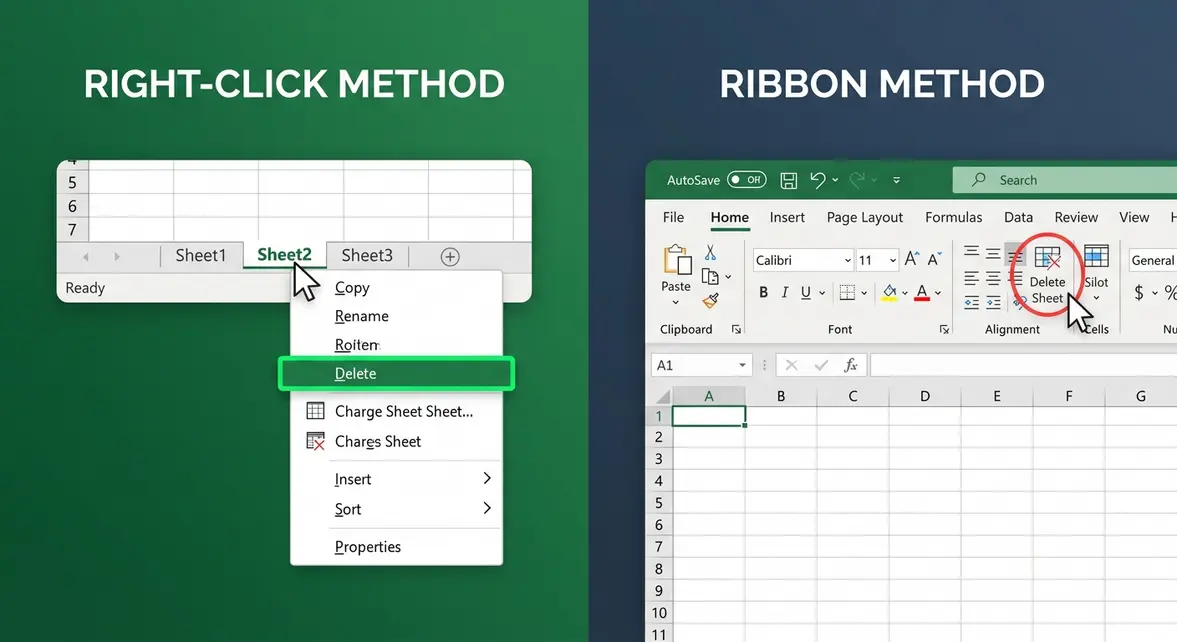Click the Chares Sheet icon with red X
1177x642 pixels.
point(315,442)
